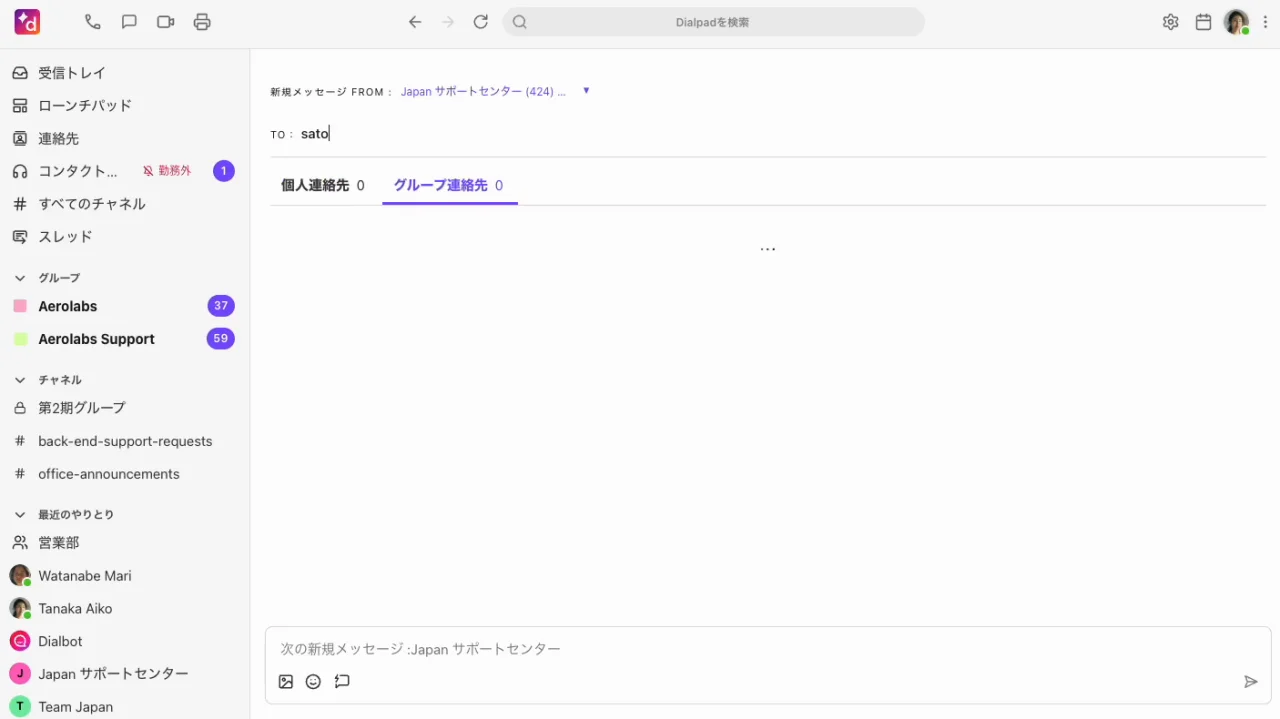Select Japan サポートセンター (424) sender
The height and width of the screenshot is (719, 1280).
483,91
